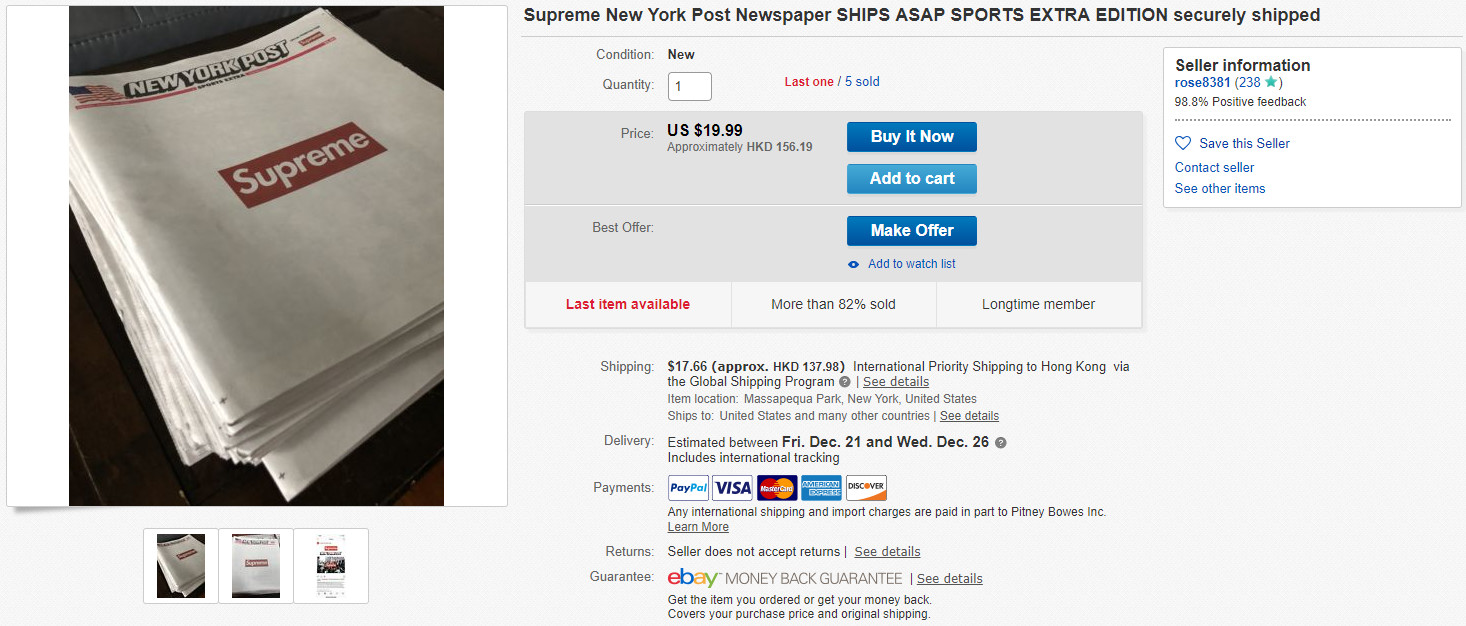
Task: Select the first newspaper stack thumbnail
Action: [181, 566]
